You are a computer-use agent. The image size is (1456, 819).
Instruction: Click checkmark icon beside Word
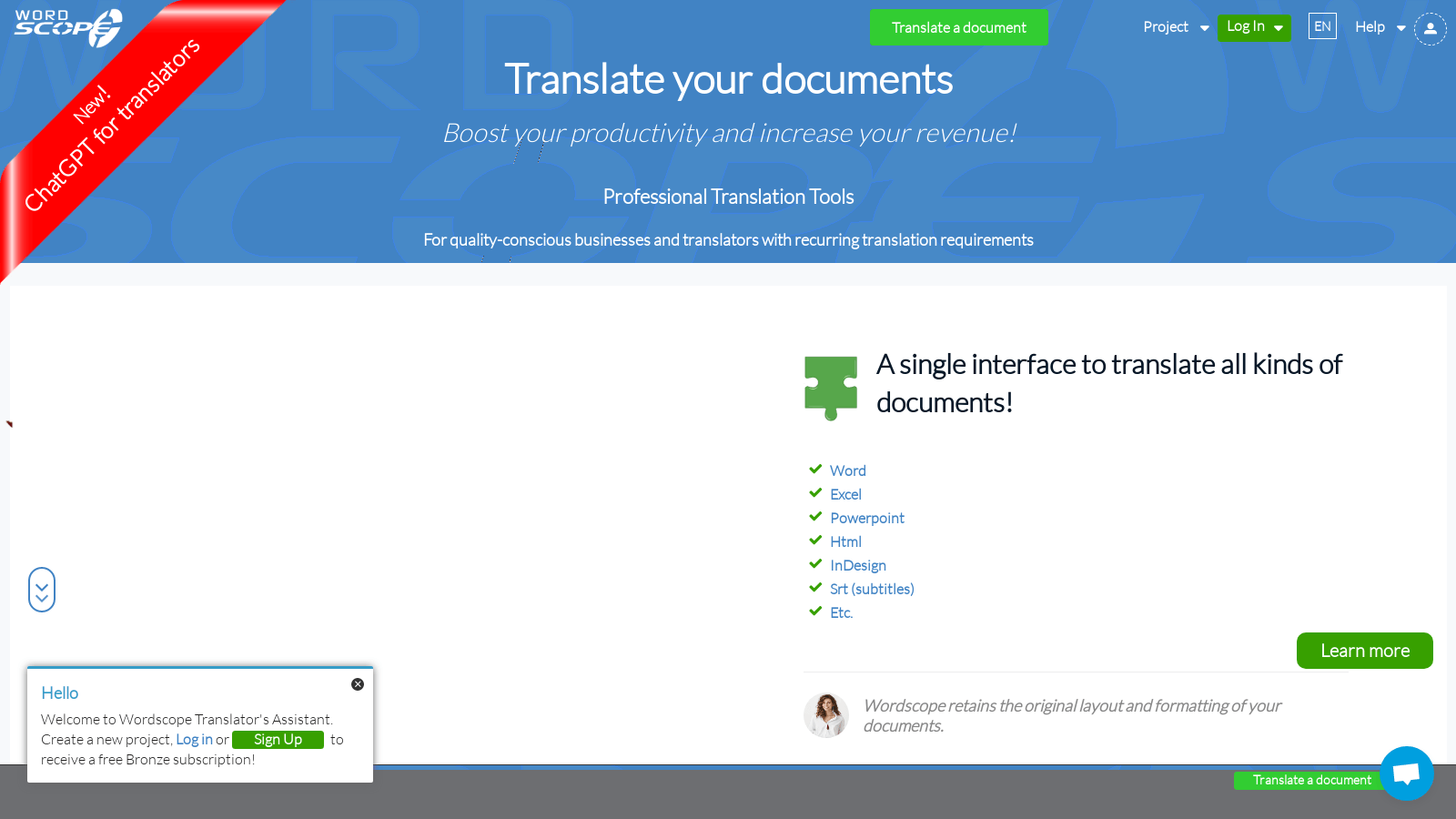pyautogui.click(x=815, y=470)
